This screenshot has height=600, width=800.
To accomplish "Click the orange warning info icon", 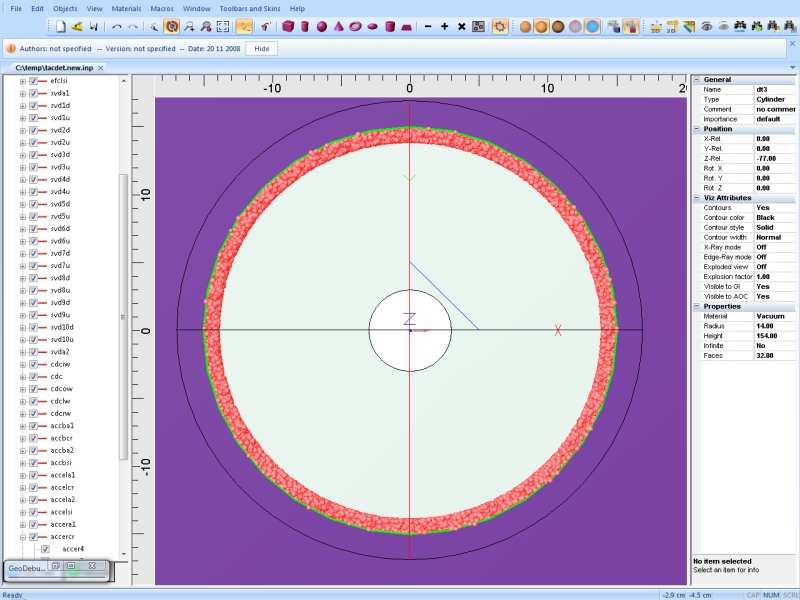I will click(x=11, y=48).
